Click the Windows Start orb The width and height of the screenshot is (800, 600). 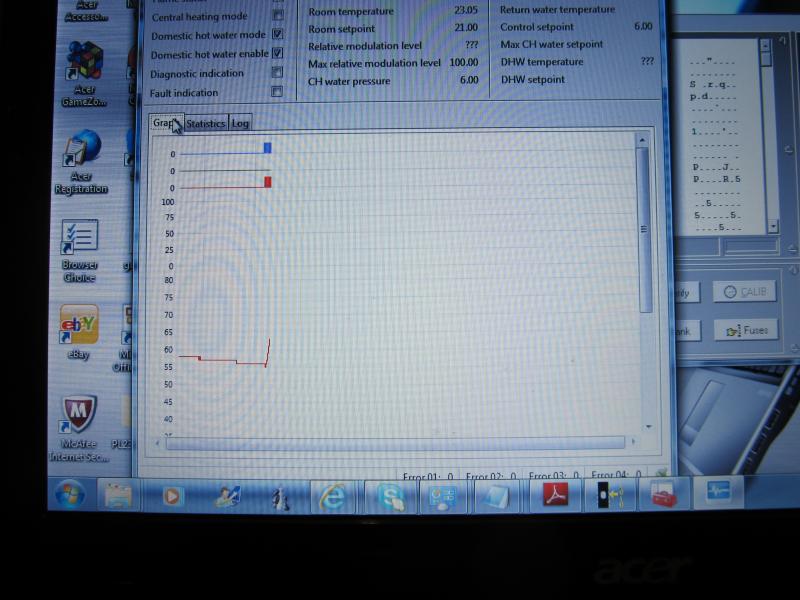click(x=69, y=494)
